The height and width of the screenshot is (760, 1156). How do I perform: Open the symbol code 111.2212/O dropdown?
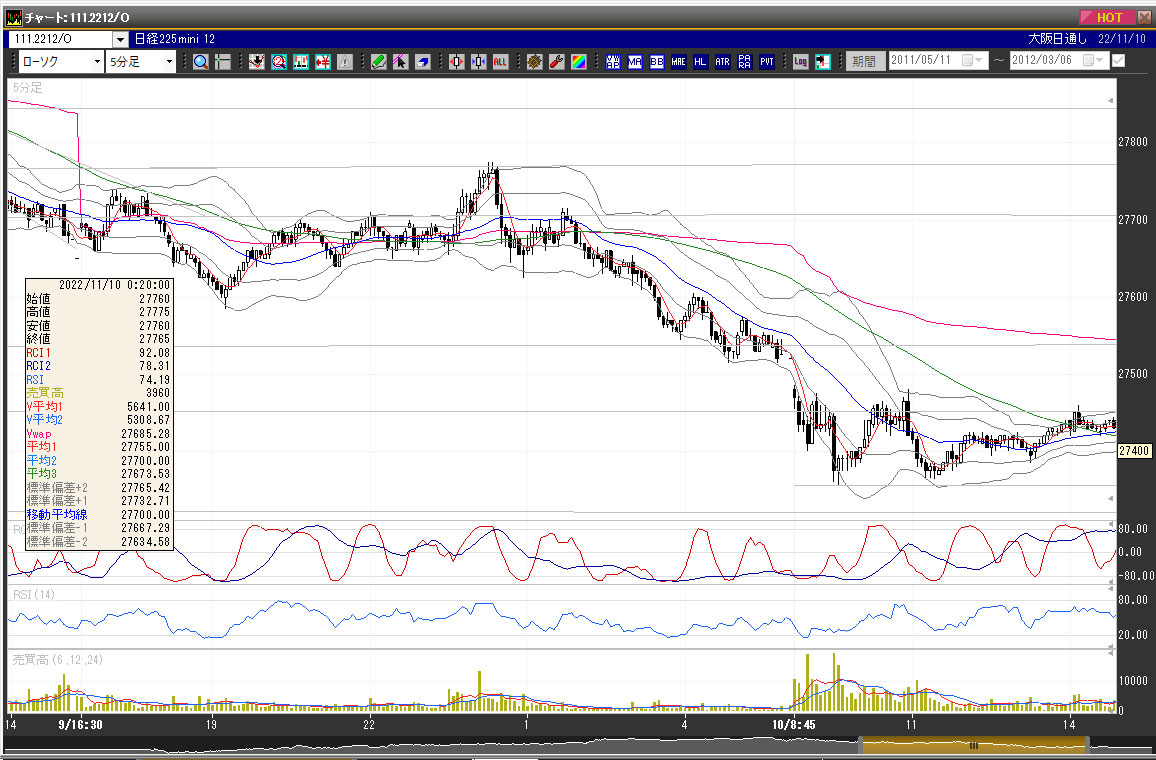[x=120, y=39]
